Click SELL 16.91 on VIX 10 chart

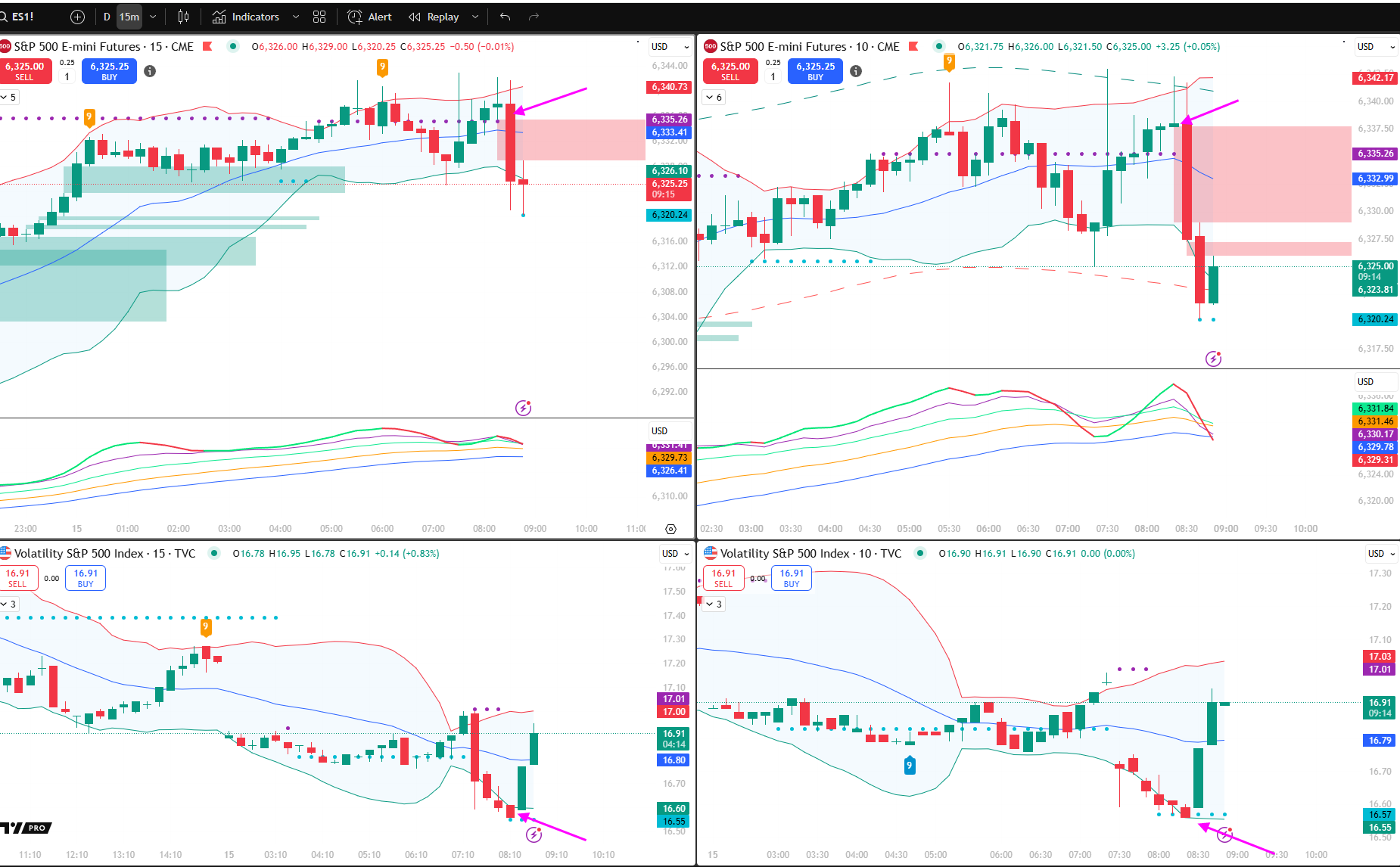[723, 578]
